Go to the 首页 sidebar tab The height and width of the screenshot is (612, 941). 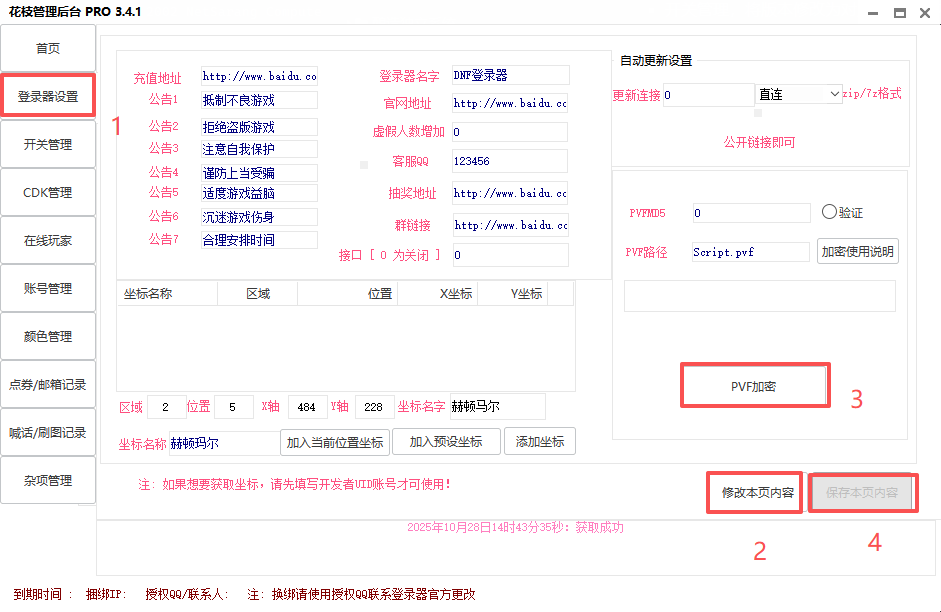tap(48, 48)
